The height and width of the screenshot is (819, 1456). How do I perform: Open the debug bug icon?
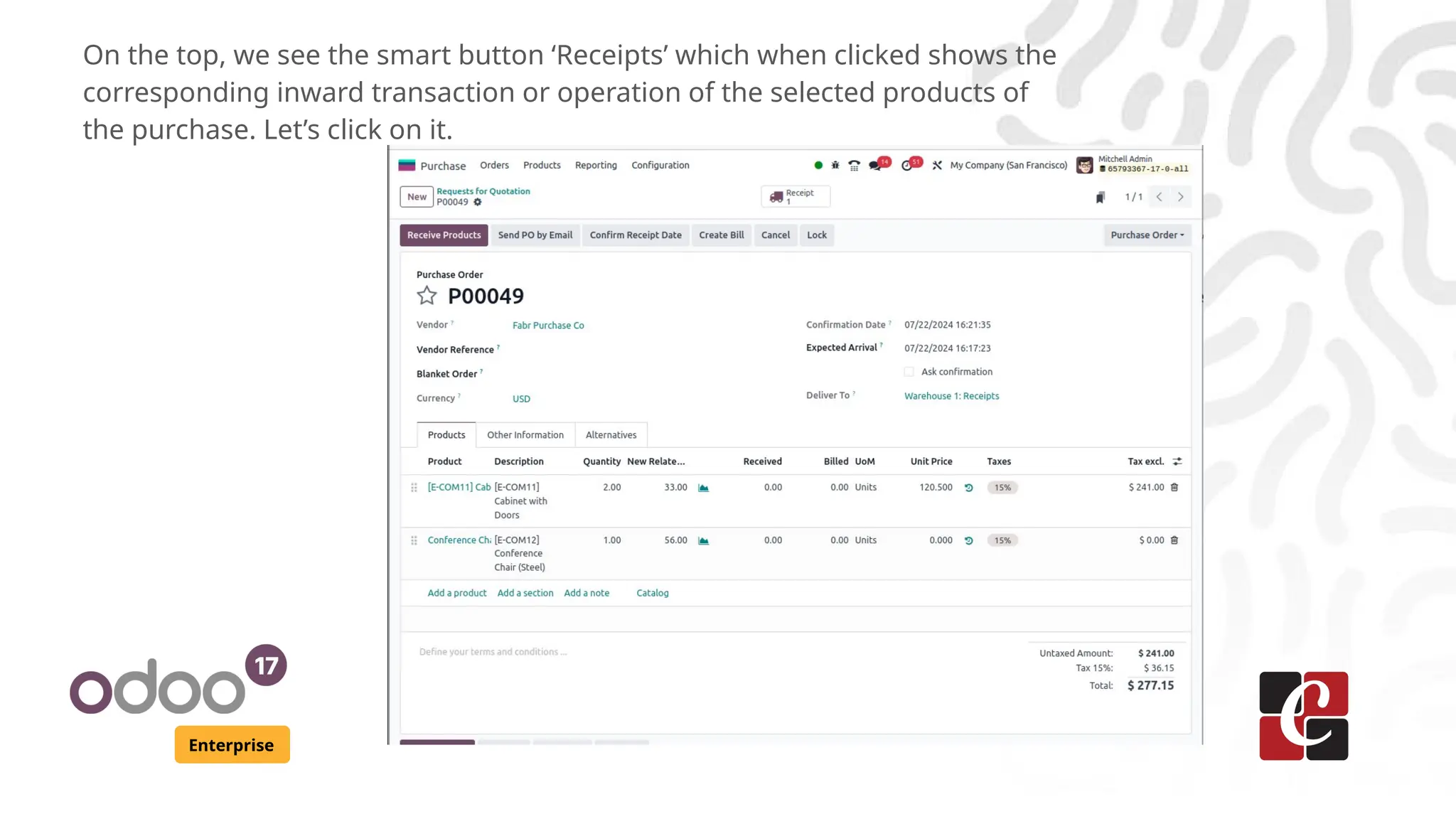pos(835,165)
